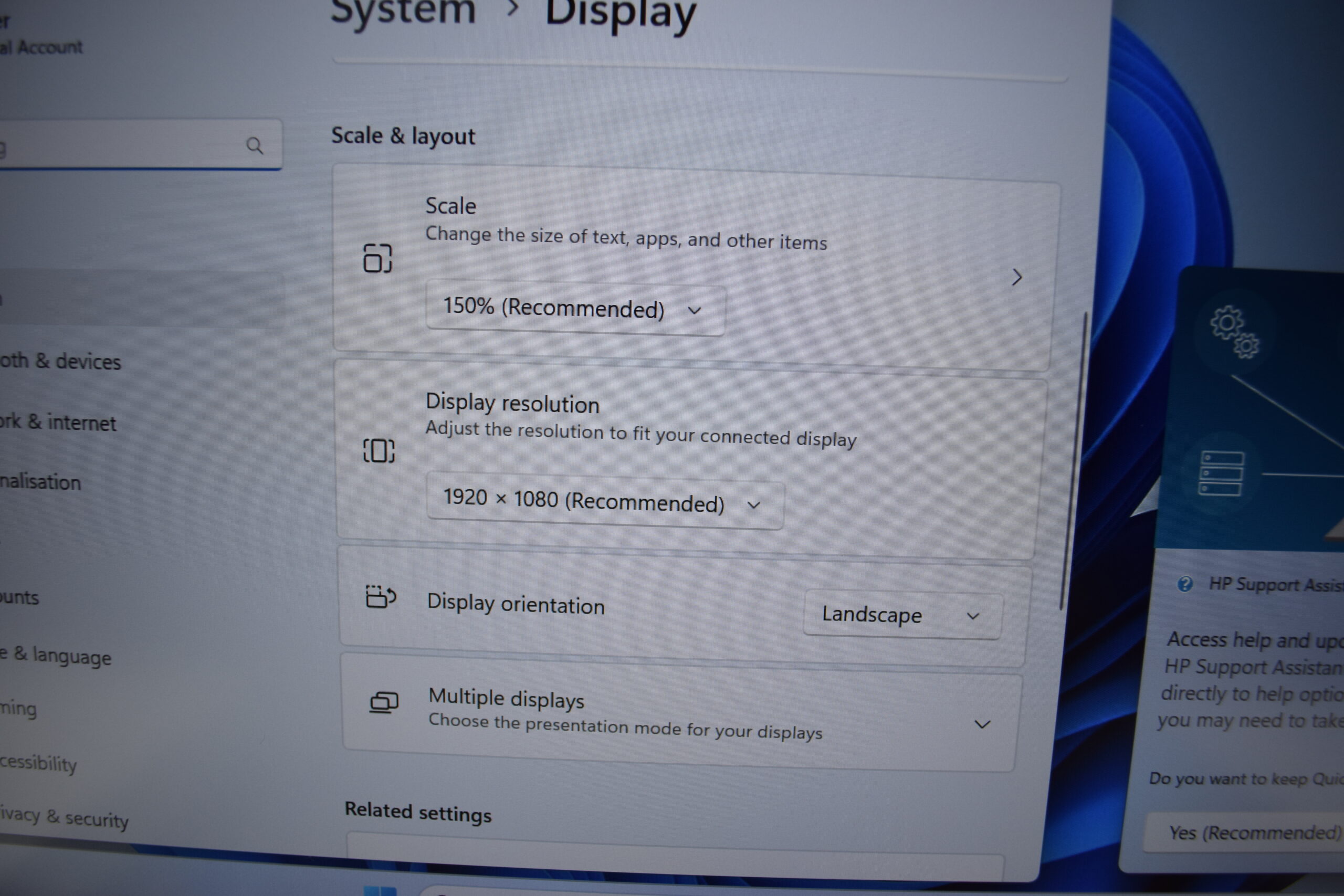The height and width of the screenshot is (896, 1344).
Task: Click the Local Account profile text
Action: pos(41,47)
